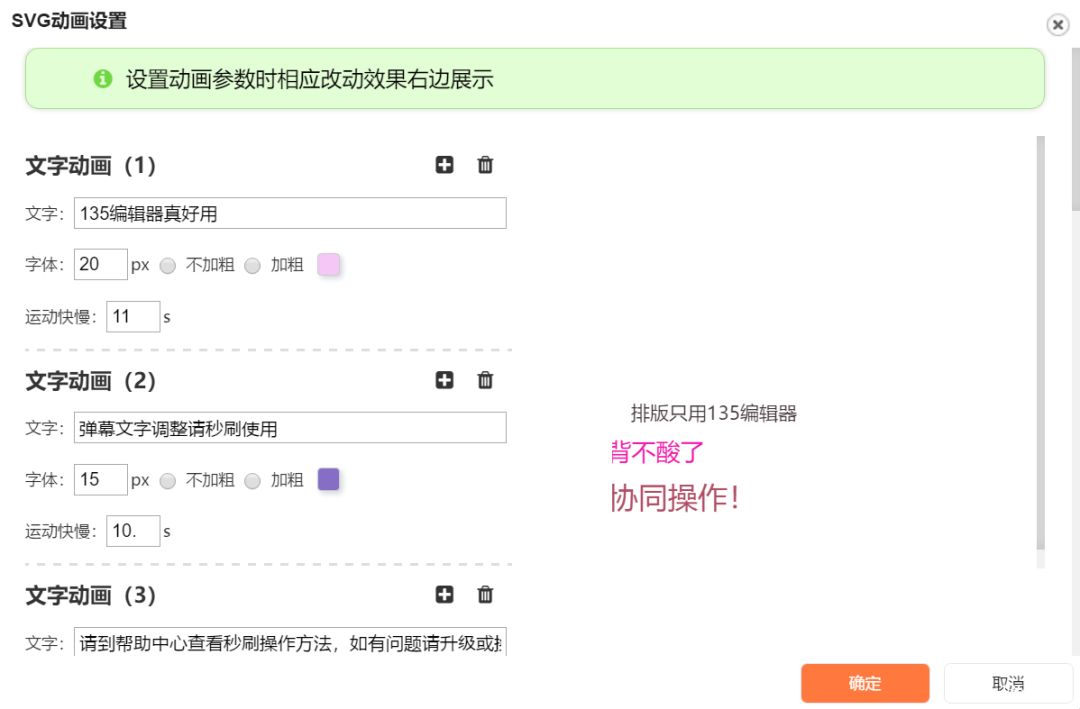
Task: Select 不加粗 for 文字动画（1）
Action: point(168,266)
